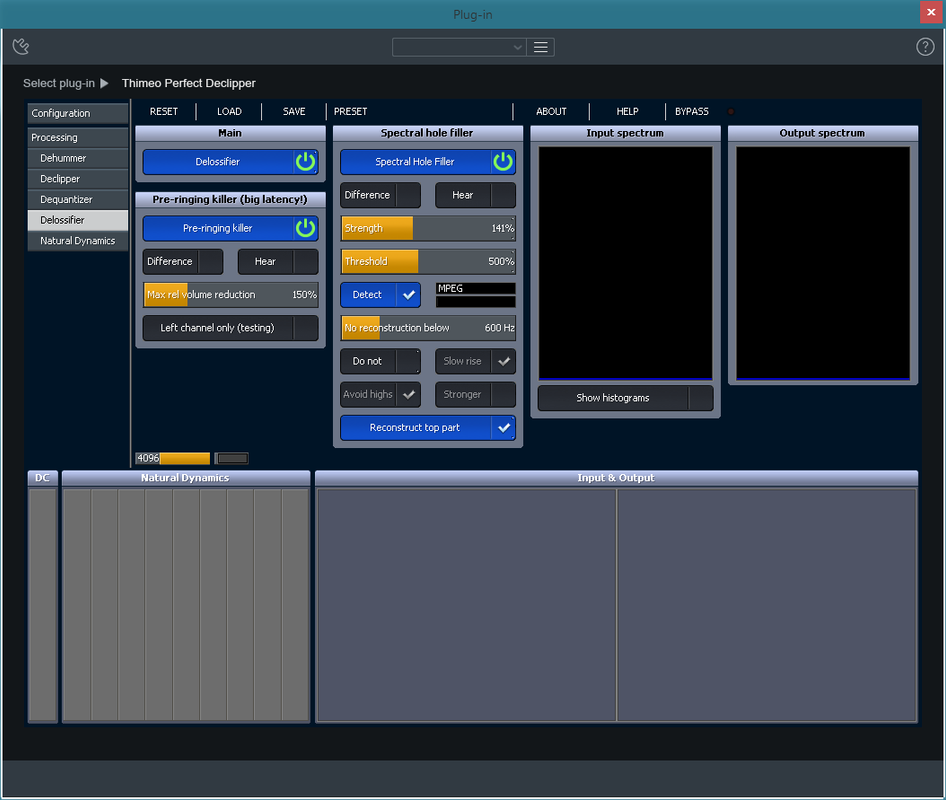This screenshot has width=946, height=800.
Task: Click the plug-in clock icon in the top-left corner
Action: coord(21,46)
